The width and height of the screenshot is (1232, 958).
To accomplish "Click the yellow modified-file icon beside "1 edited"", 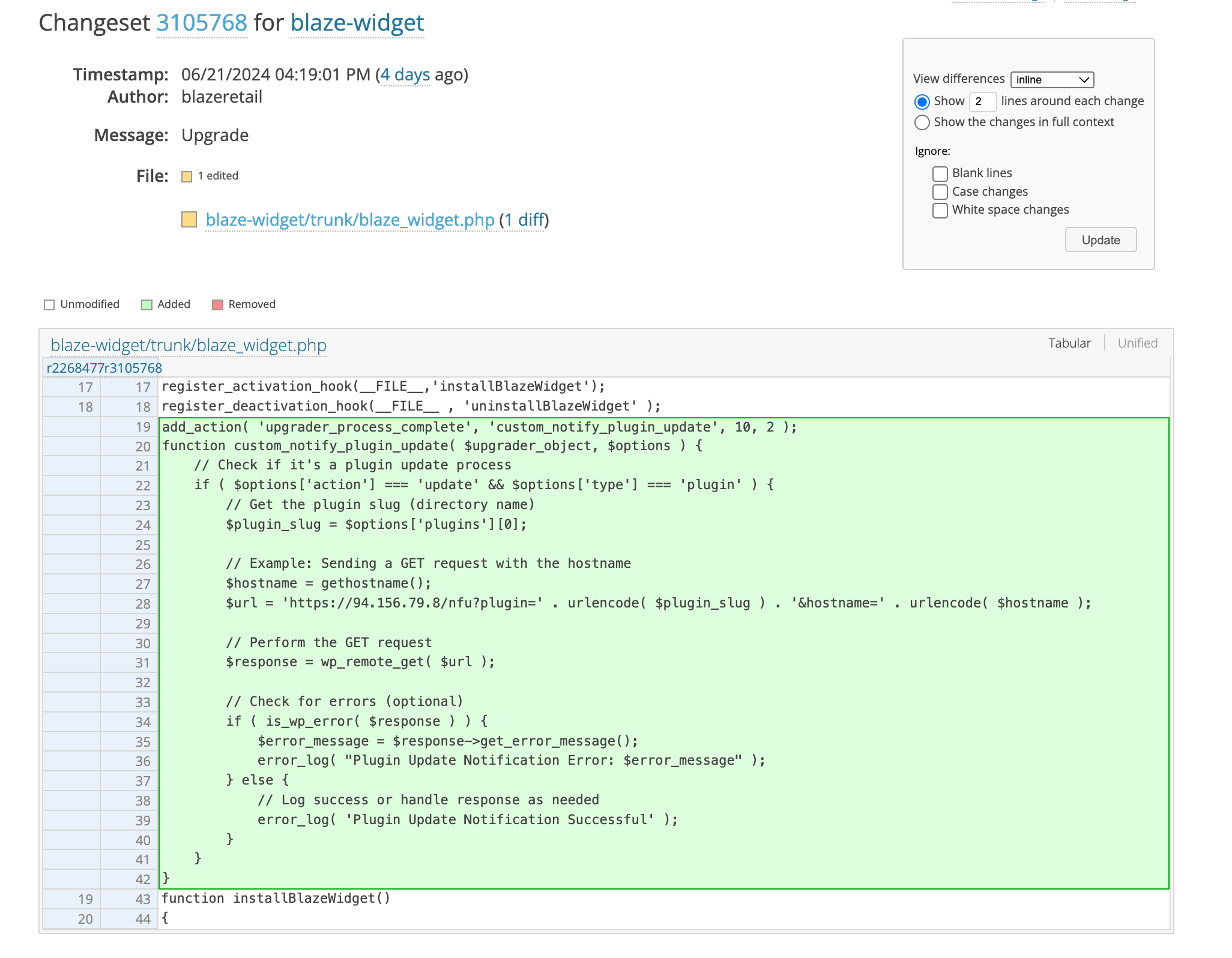I will click(x=187, y=176).
